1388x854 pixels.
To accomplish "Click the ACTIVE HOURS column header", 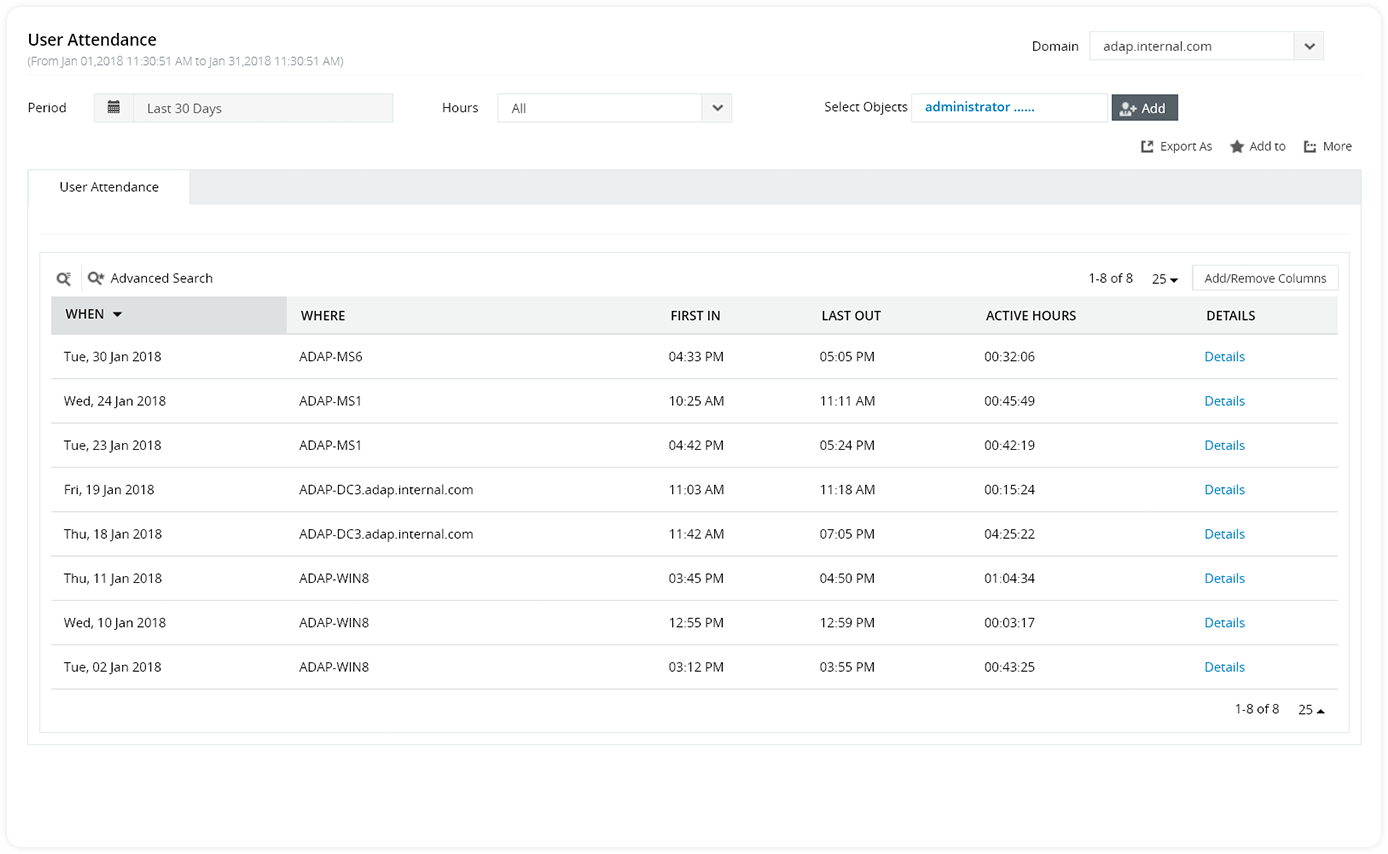I will [x=1031, y=316].
